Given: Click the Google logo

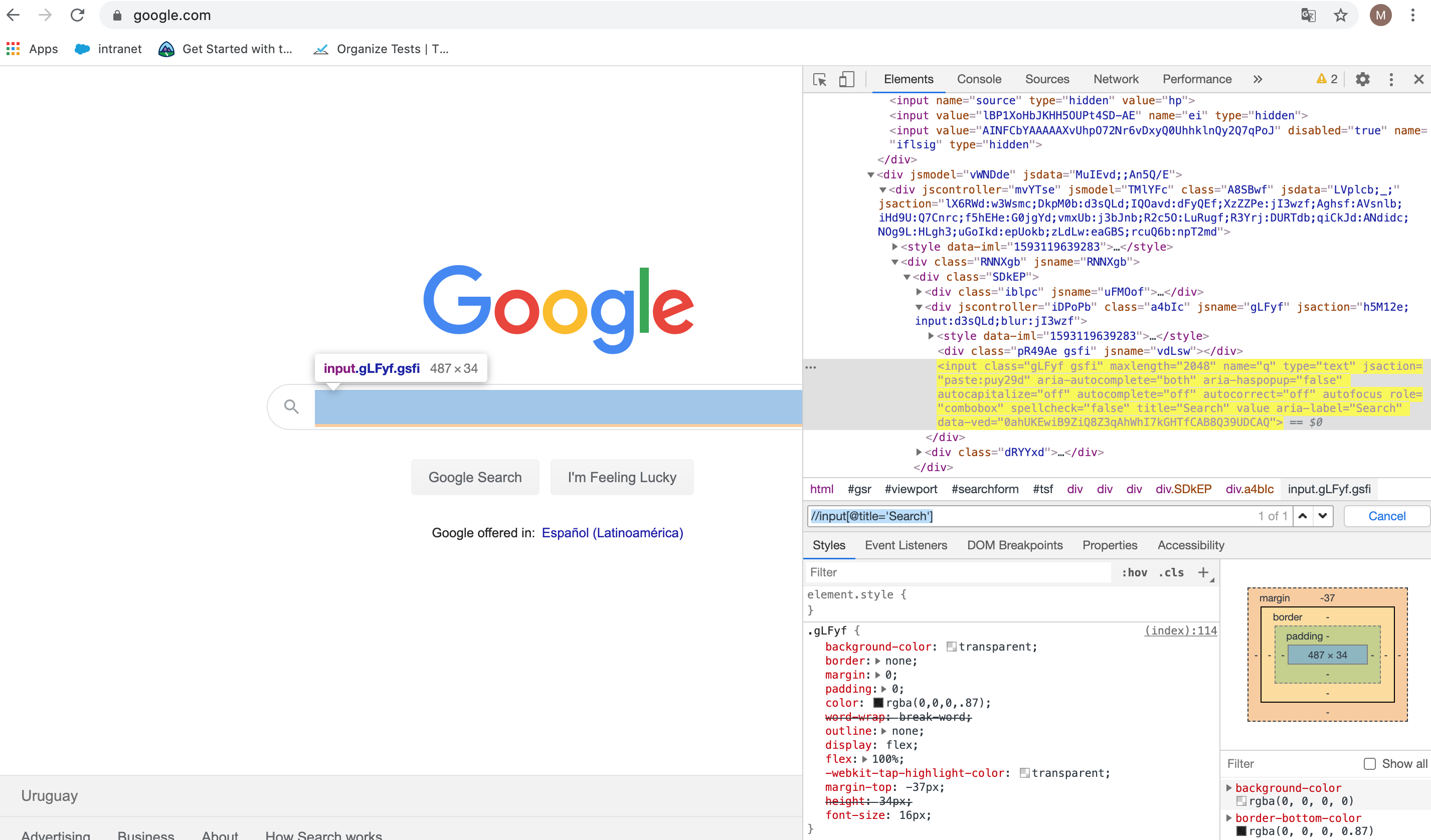Looking at the screenshot, I should coord(558,309).
